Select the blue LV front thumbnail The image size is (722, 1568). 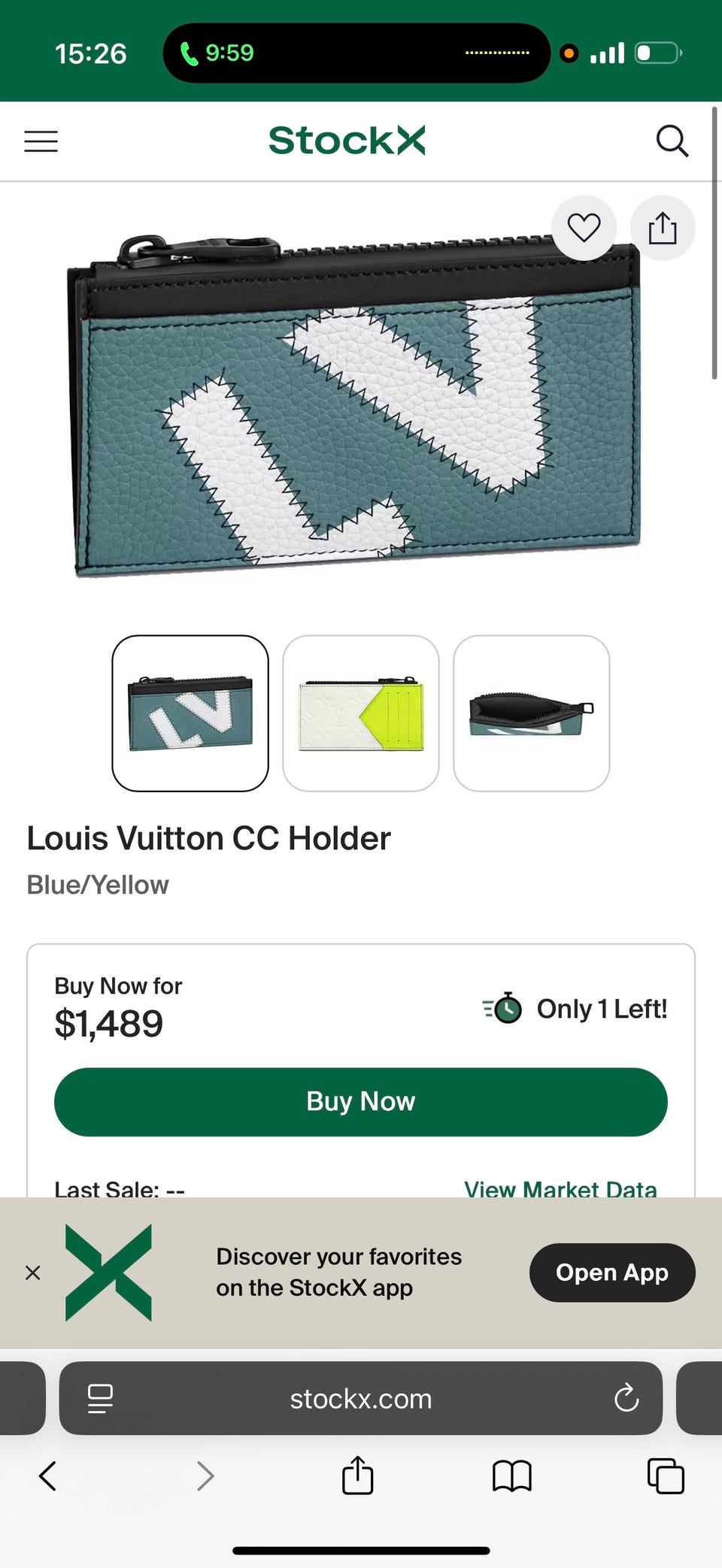(x=190, y=713)
